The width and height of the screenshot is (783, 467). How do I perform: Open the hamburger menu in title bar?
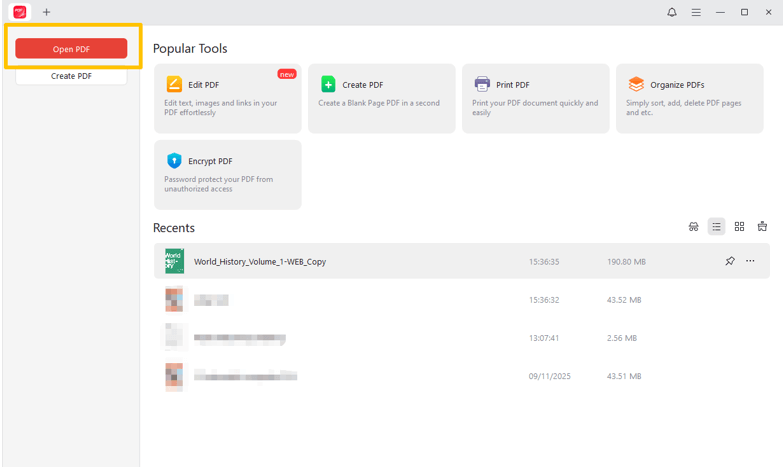point(696,12)
